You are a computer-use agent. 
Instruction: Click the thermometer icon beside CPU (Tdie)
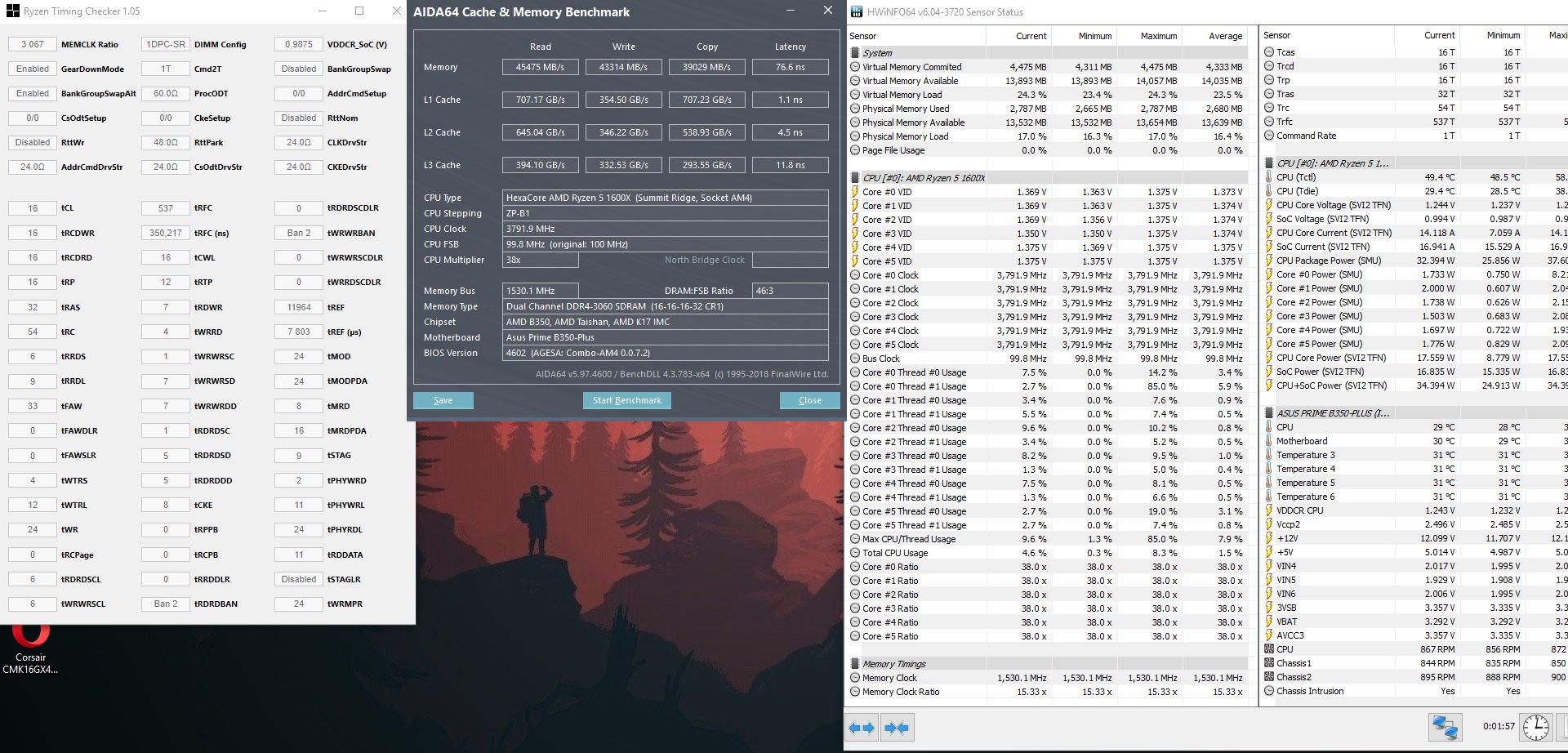[x=1269, y=191]
